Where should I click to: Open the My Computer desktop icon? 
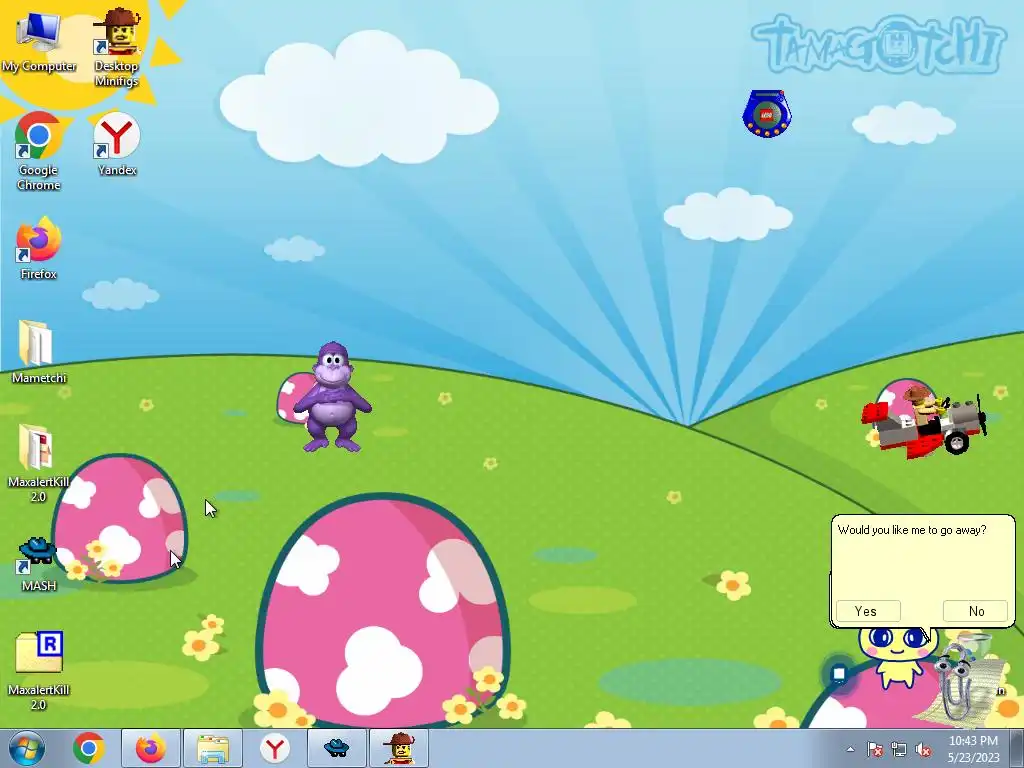[x=39, y=42]
